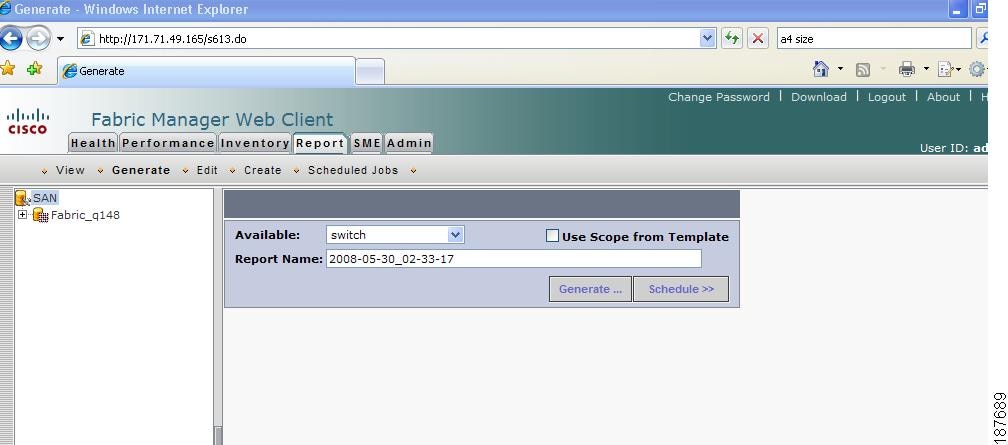Image resolution: width=1008 pixels, height=445 pixels.
Task: Switch to the Admin tab
Action: 409,143
